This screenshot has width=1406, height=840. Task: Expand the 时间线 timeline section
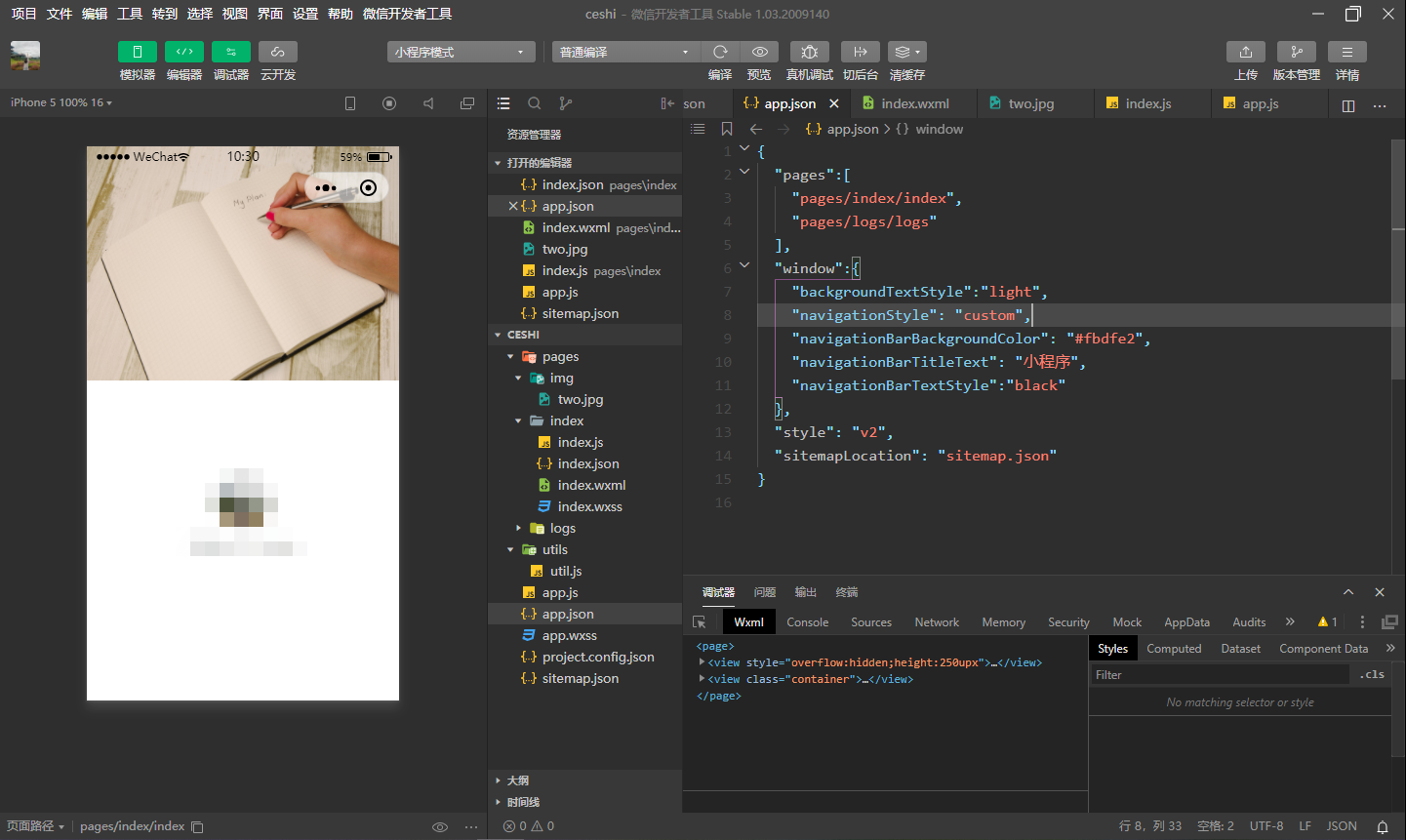585,802
